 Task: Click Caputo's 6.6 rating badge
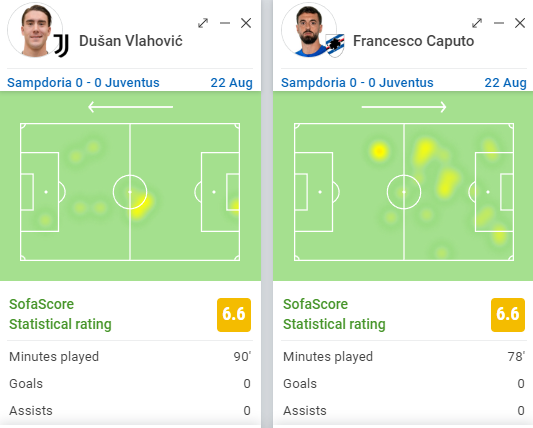pyautogui.click(x=508, y=315)
